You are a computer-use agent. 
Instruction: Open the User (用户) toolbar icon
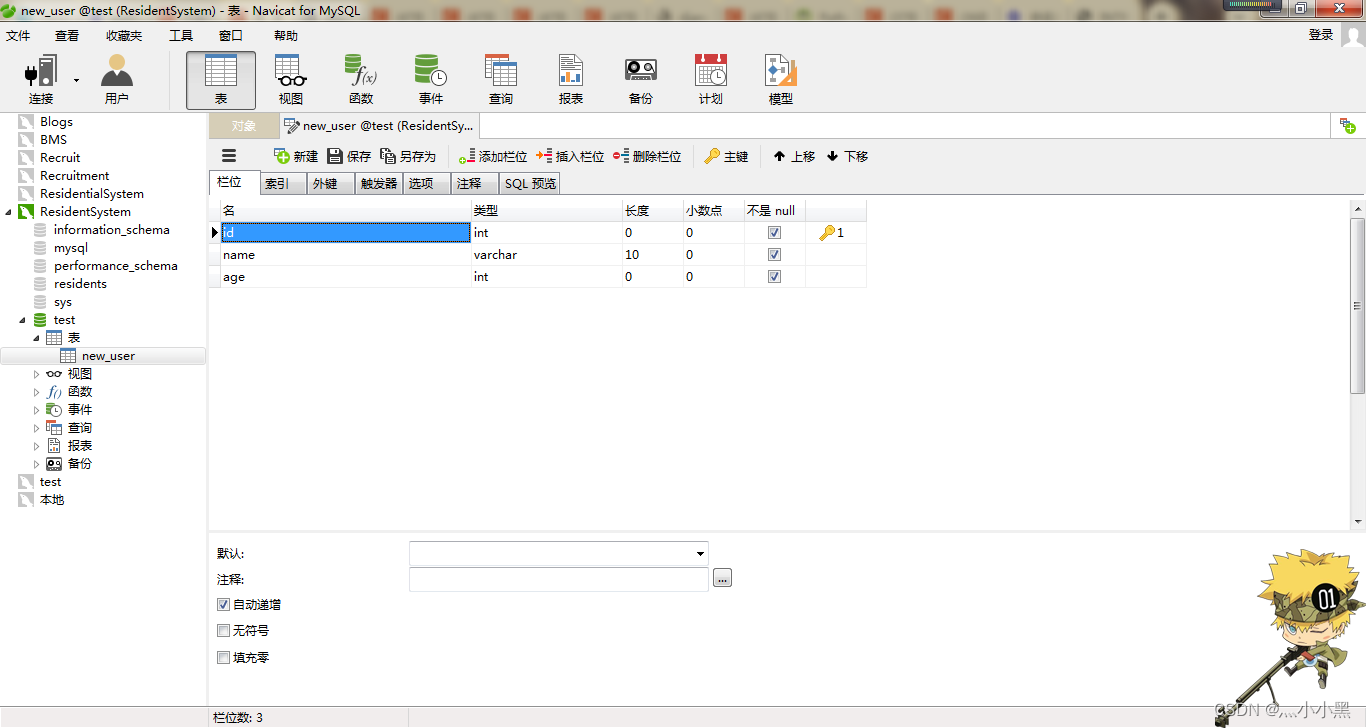coord(117,80)
